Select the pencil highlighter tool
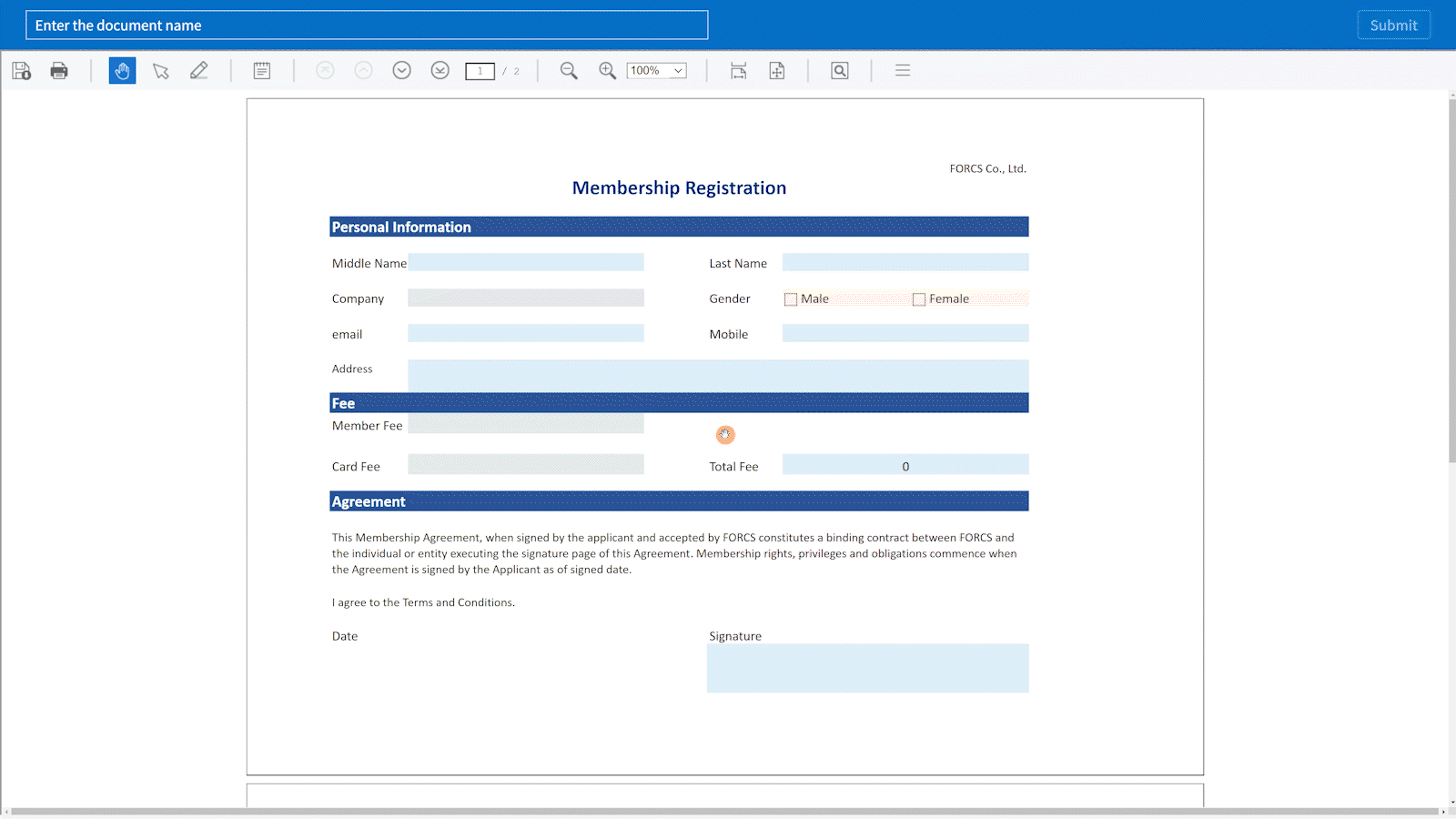 (x=199, y=71)
